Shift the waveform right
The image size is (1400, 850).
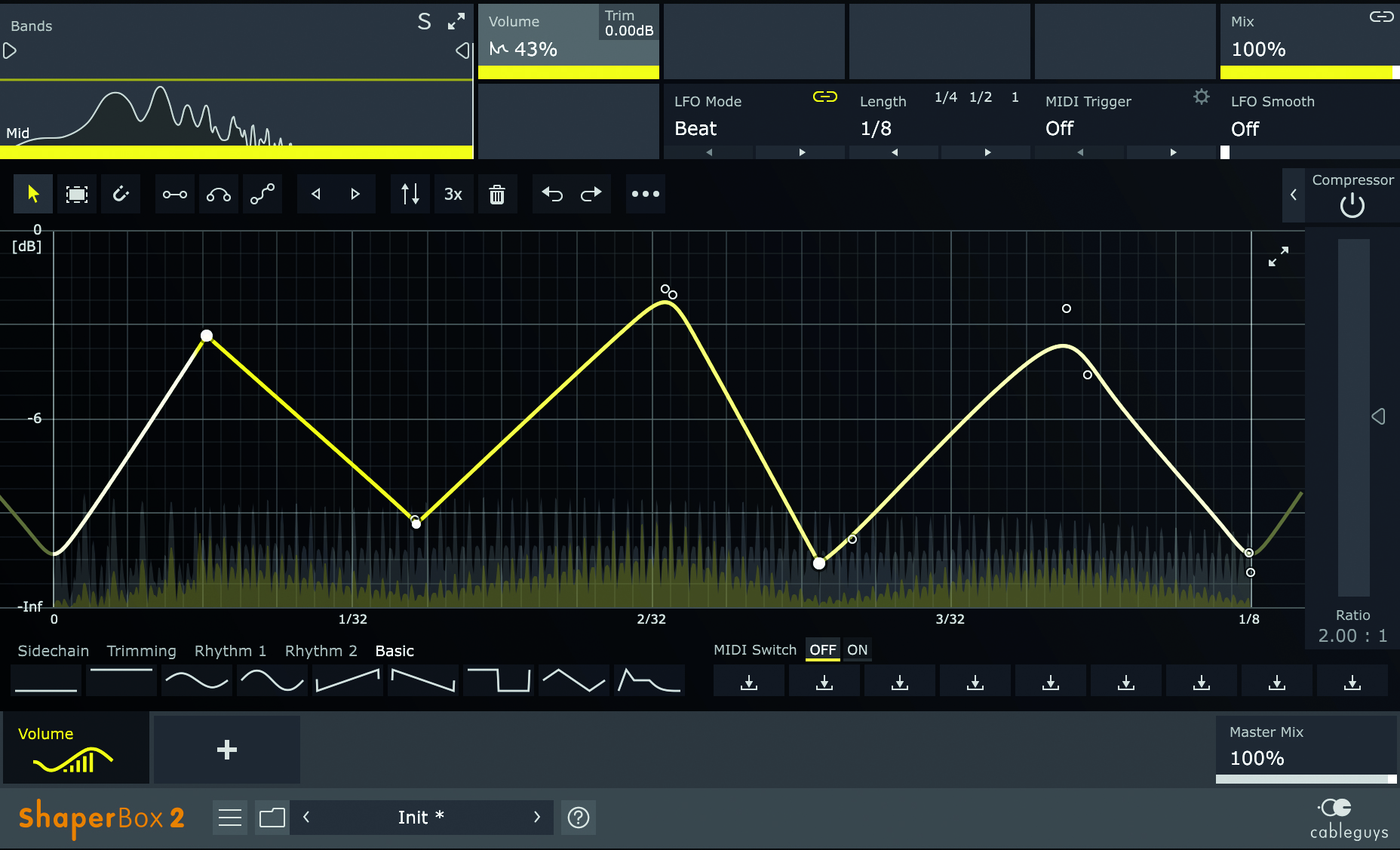pyautogui.click(x=355, y=195)
